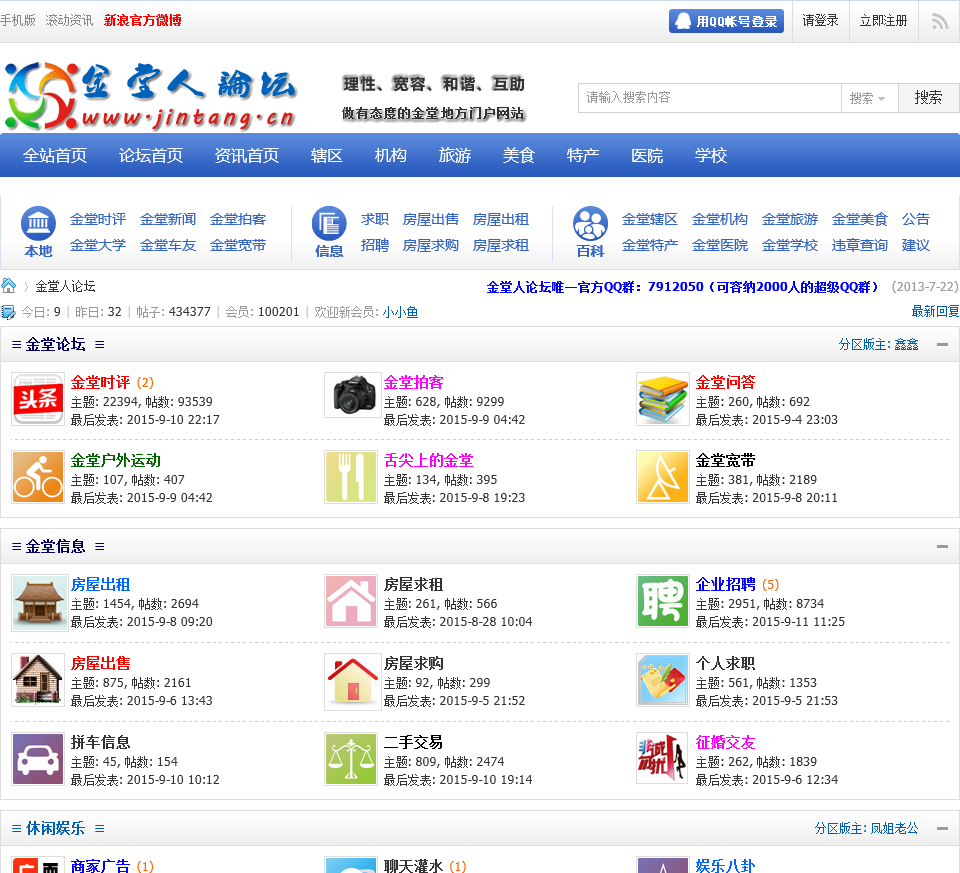The image size is (960, 873).
Task: Open the 娱乐八卦 forum title
Action: coord(726,866)
